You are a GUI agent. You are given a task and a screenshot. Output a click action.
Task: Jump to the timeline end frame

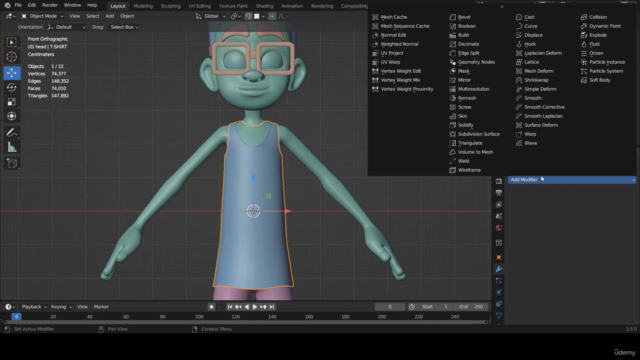pos(272,307)
